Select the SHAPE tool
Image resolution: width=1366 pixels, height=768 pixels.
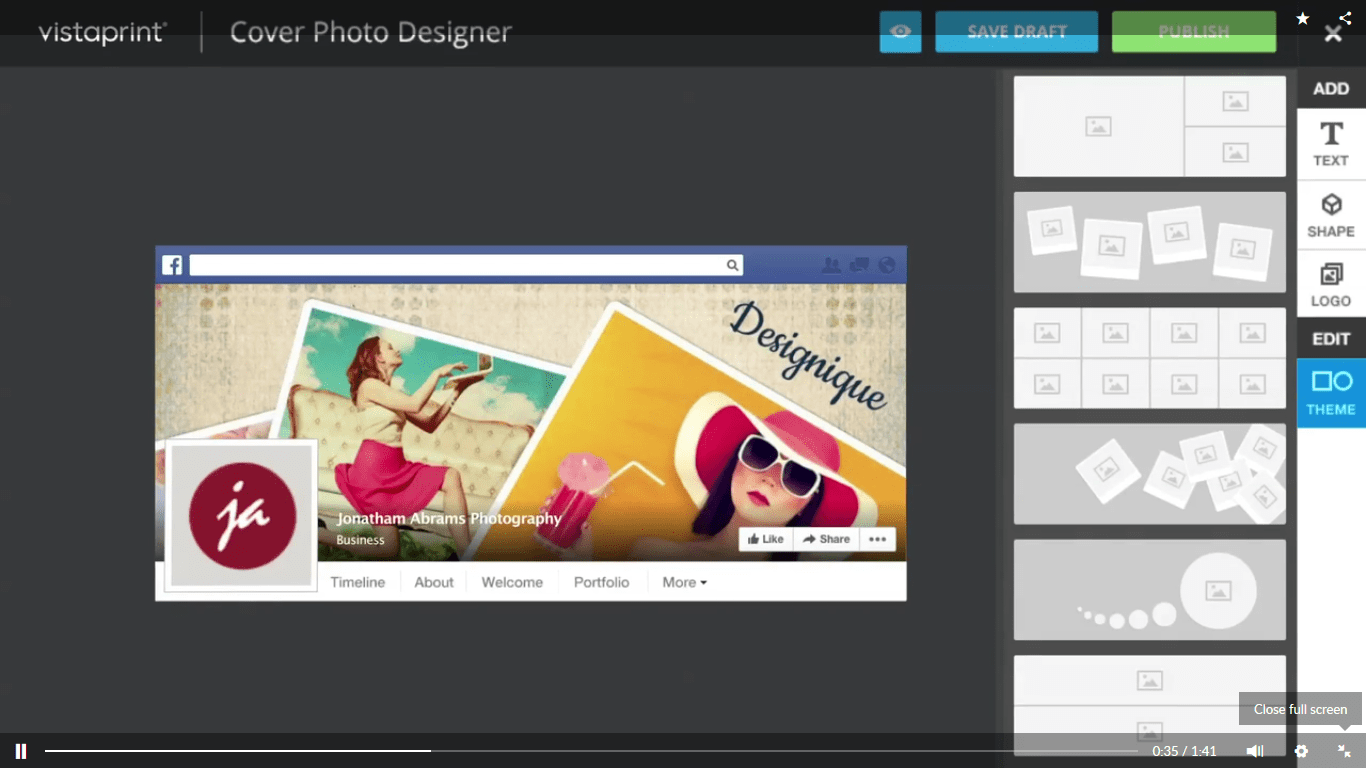1331,215
